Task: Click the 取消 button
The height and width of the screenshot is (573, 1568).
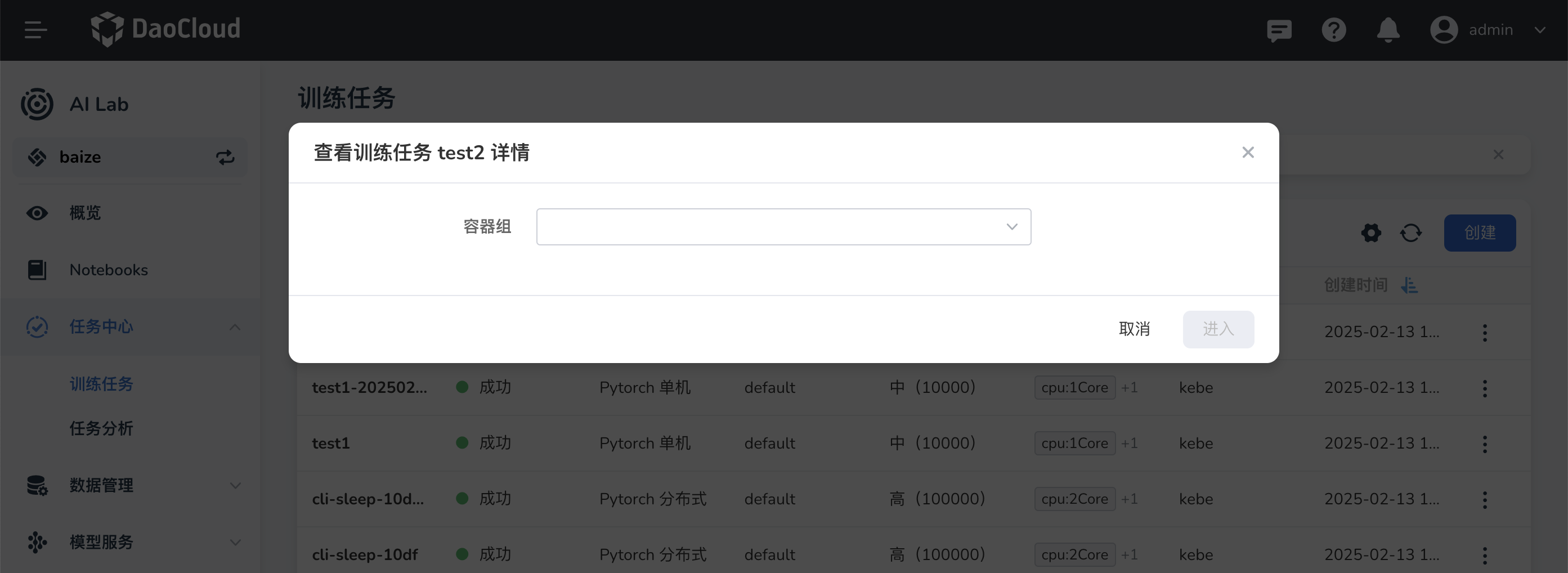Action: pos(1134,329)
